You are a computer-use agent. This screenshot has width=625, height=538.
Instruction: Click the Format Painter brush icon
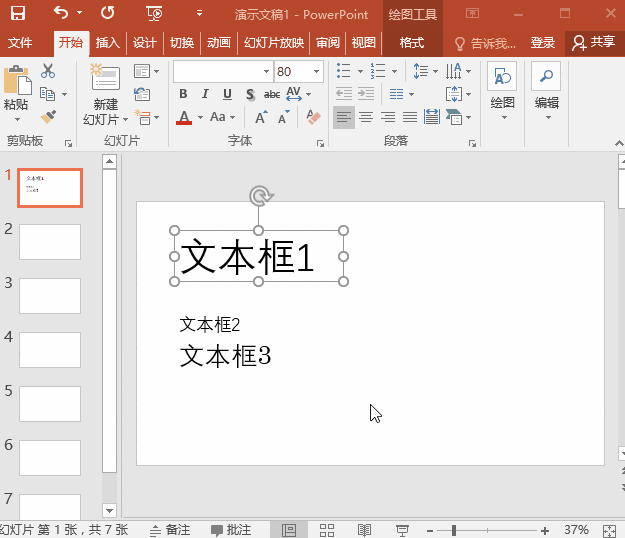coord(48,117)
